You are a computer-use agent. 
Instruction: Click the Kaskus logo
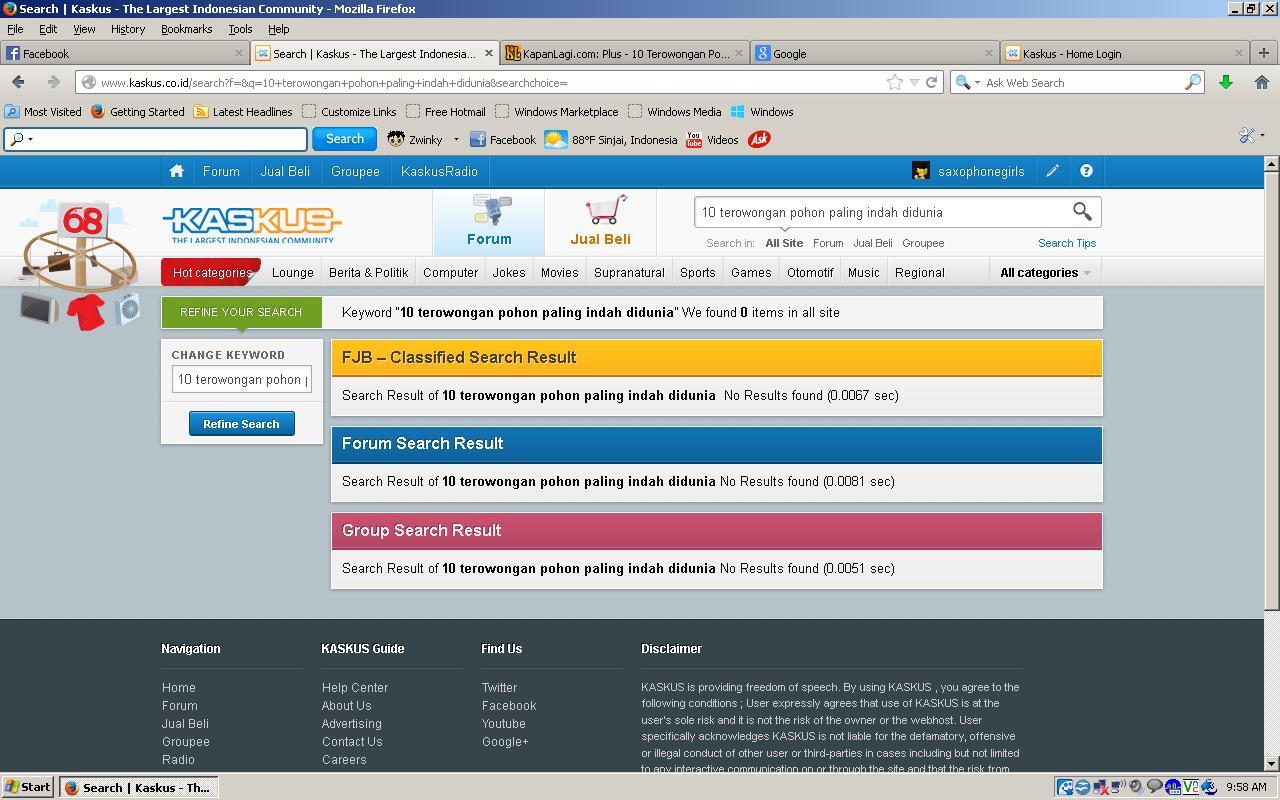tap(251, 225)
